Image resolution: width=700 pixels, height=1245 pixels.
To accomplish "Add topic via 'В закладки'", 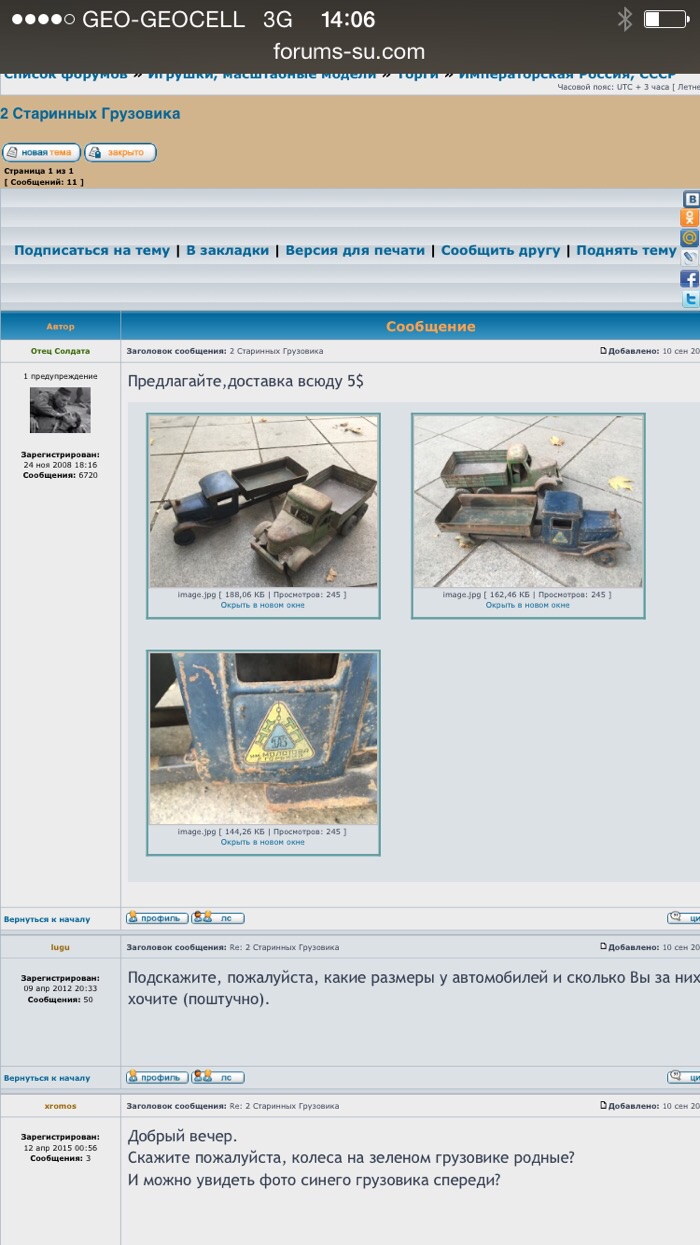I will (x=228, y=250).
